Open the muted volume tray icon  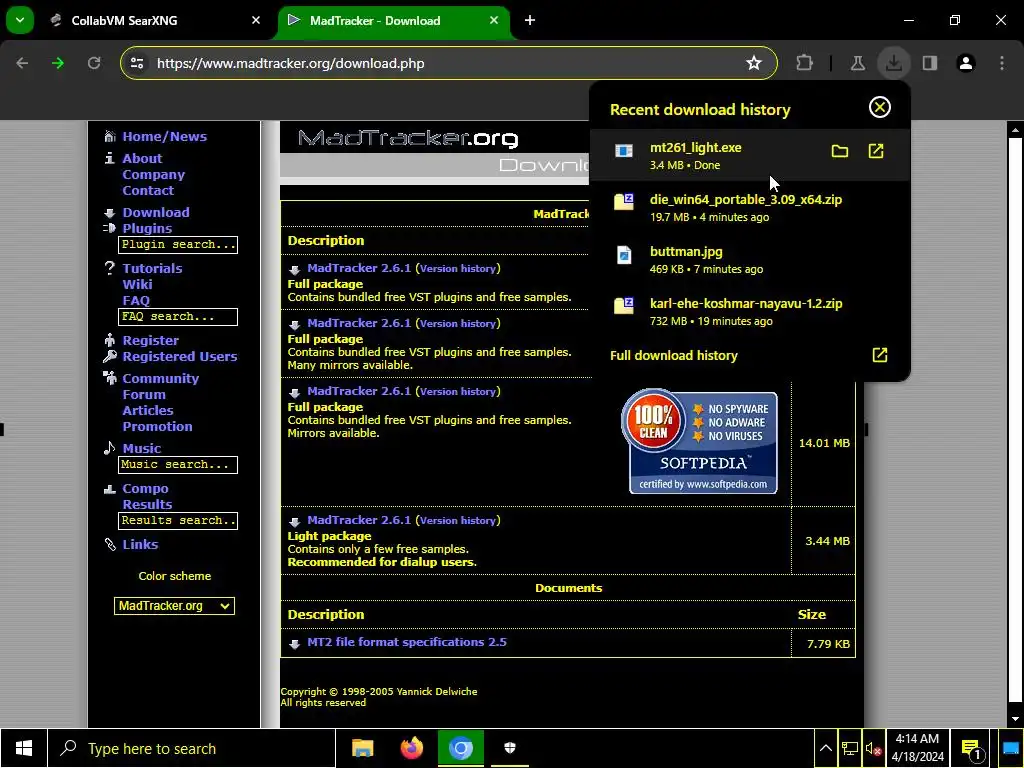click(x=873, y=749)
